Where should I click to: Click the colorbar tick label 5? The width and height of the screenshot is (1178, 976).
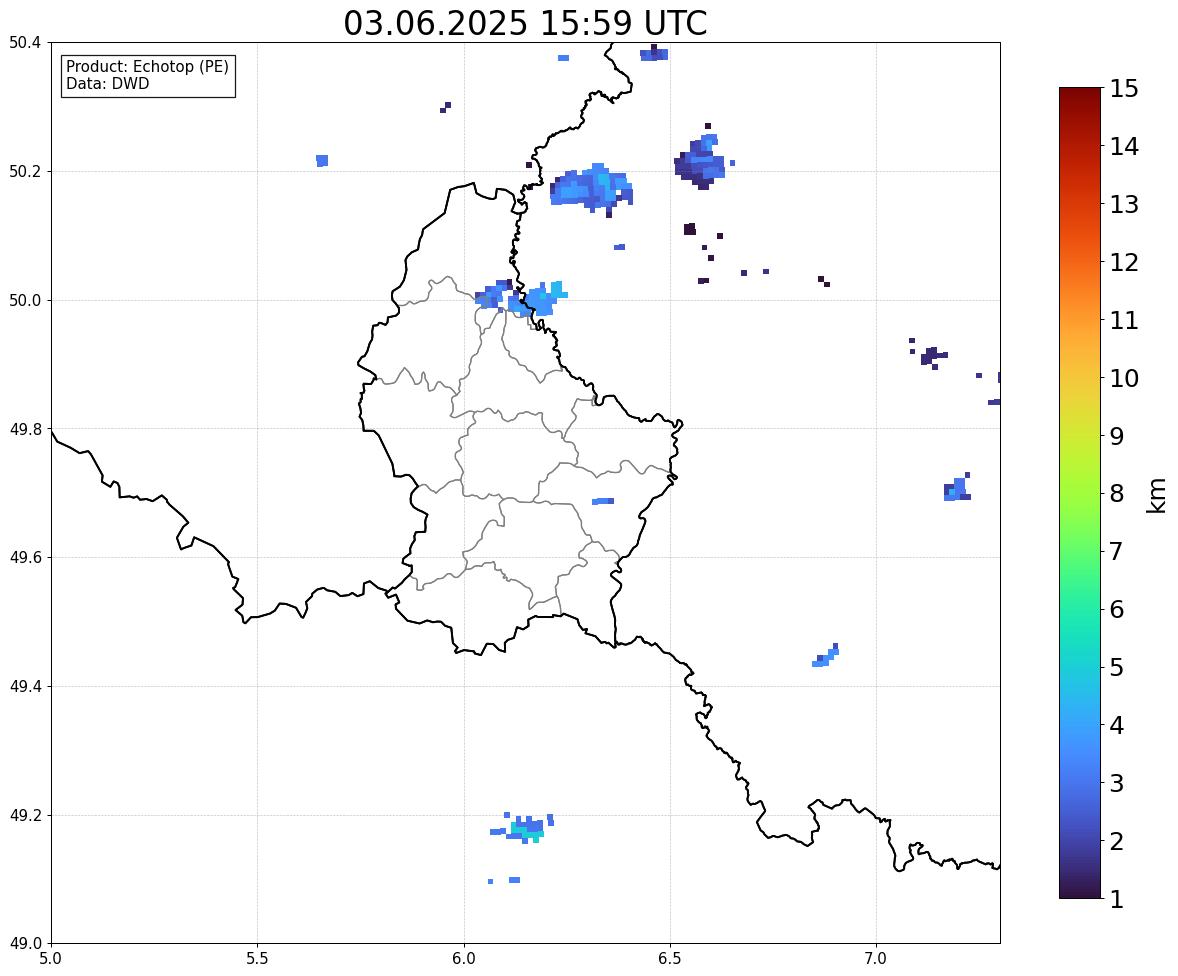point(1116,667)
